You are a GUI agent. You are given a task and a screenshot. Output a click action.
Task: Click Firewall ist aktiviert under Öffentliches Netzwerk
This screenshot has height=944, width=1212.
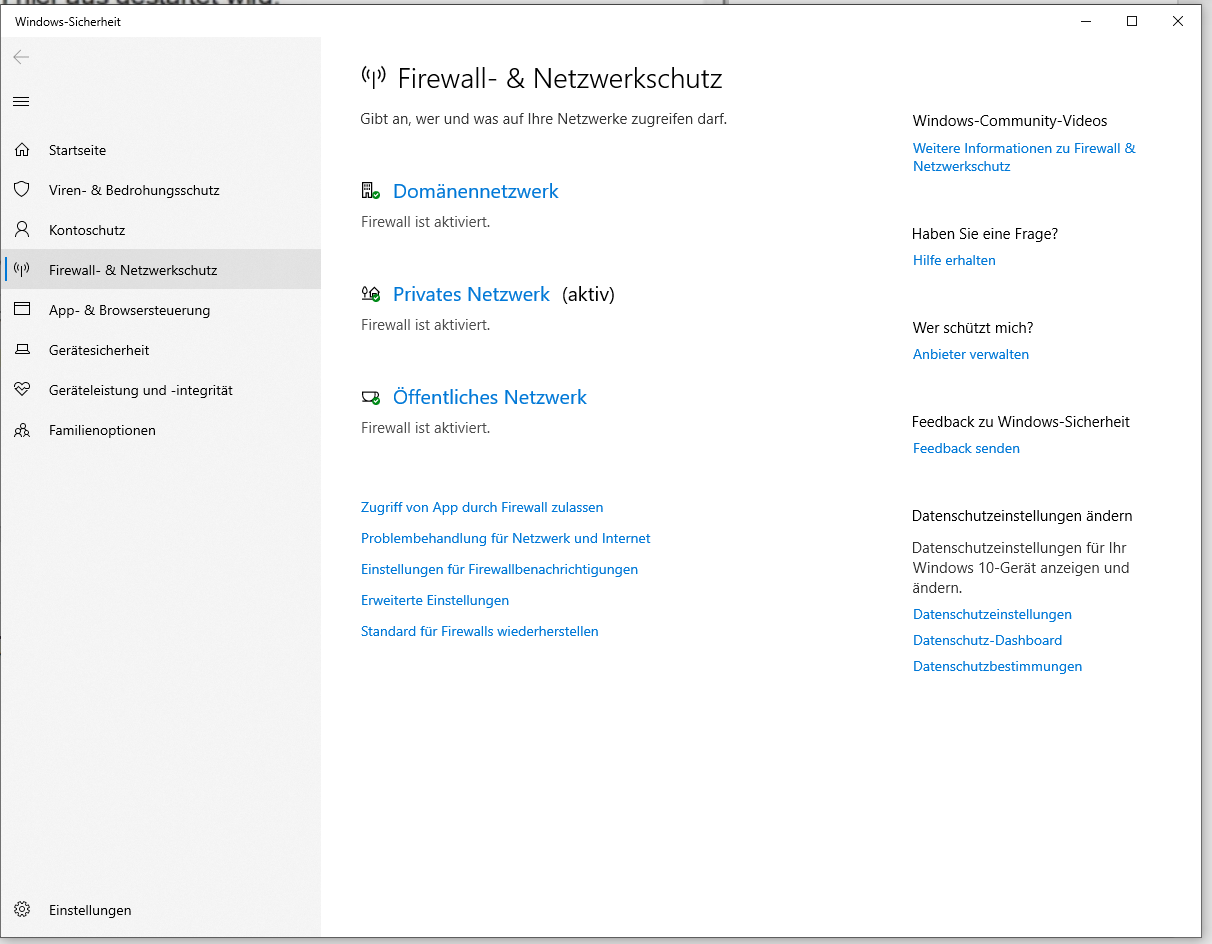(x=426, y=428)
